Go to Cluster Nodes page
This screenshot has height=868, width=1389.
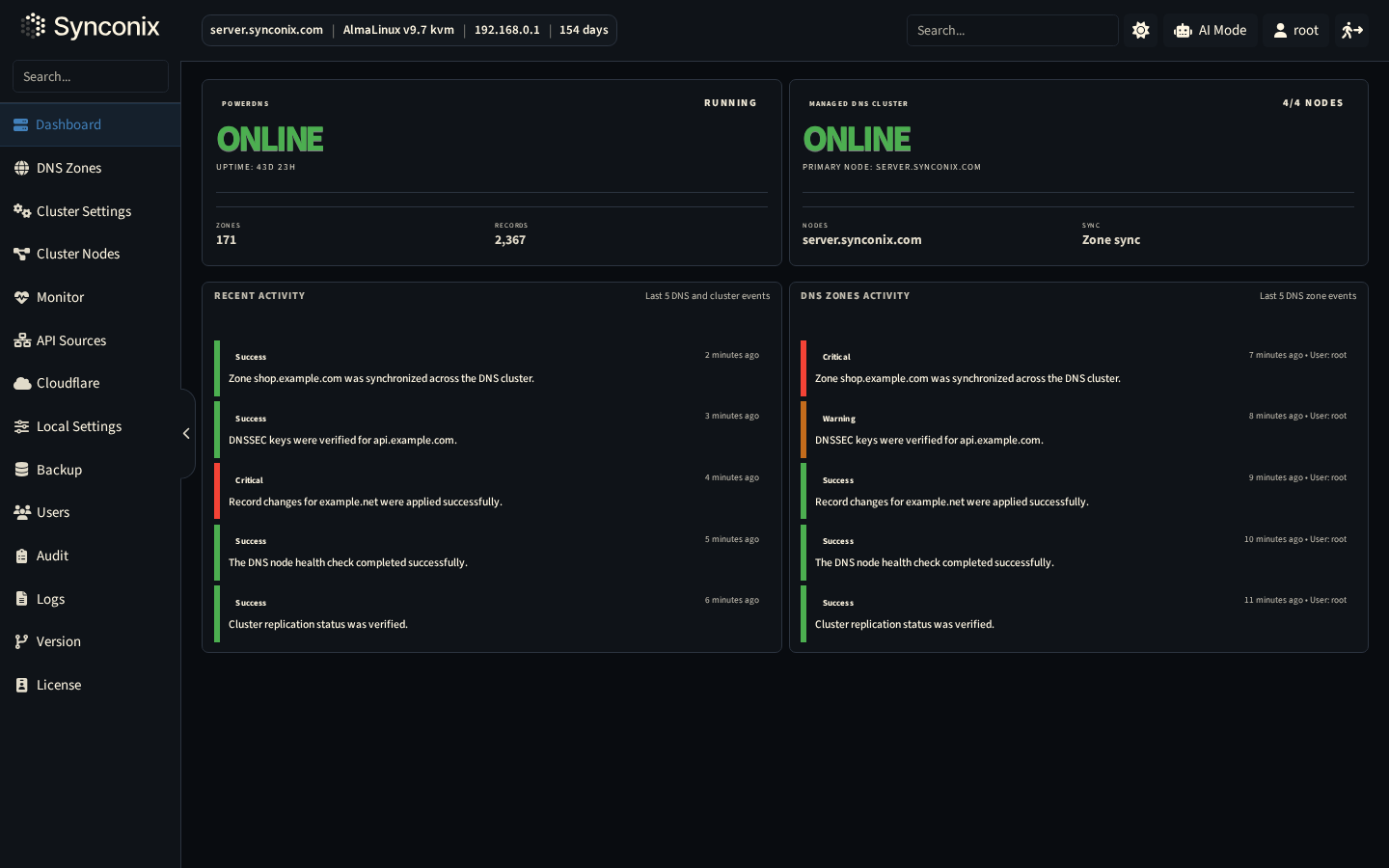pos(90,254)
